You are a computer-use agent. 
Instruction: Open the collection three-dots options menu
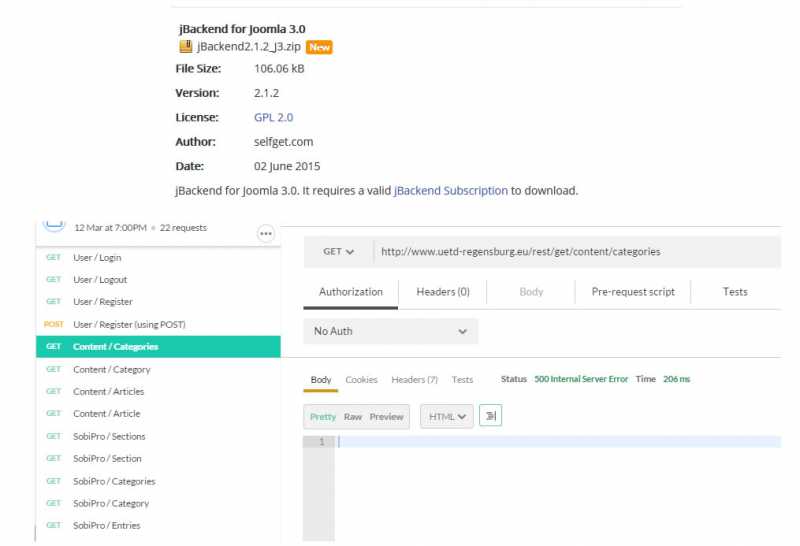click(266, 234)
